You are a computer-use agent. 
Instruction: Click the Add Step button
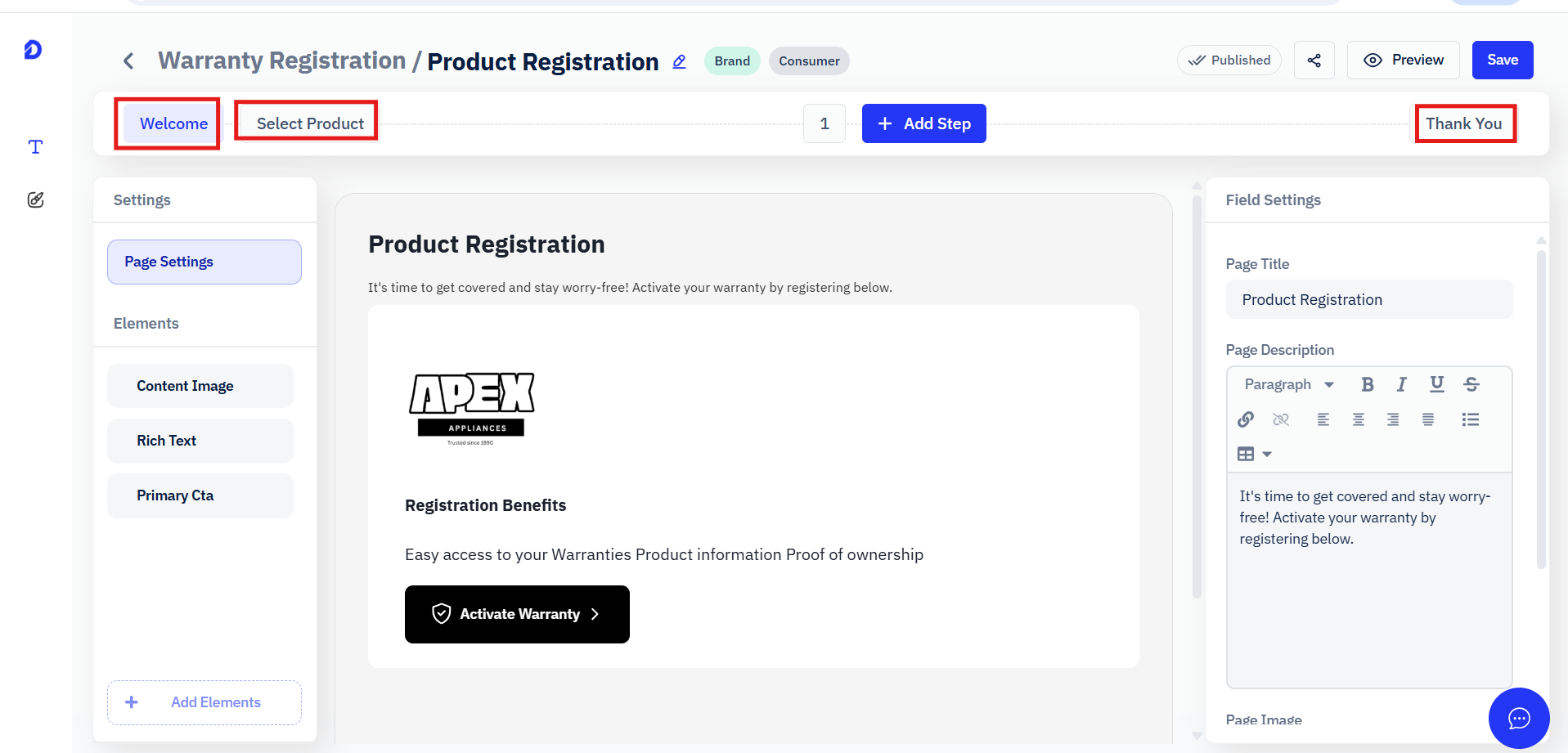point(923,123)
